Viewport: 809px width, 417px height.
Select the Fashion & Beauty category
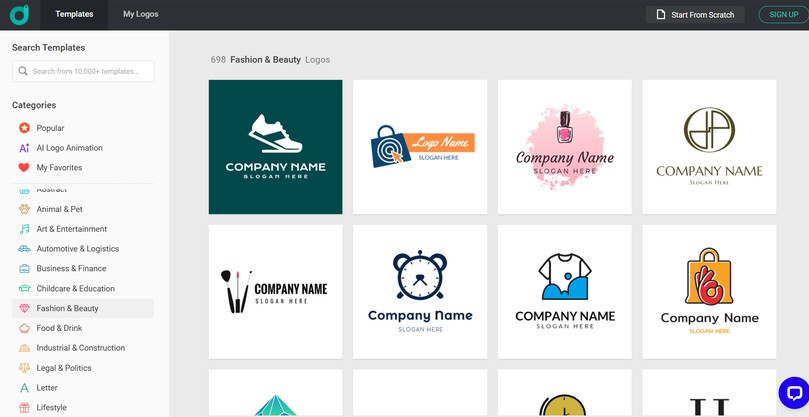coord(83,308)
